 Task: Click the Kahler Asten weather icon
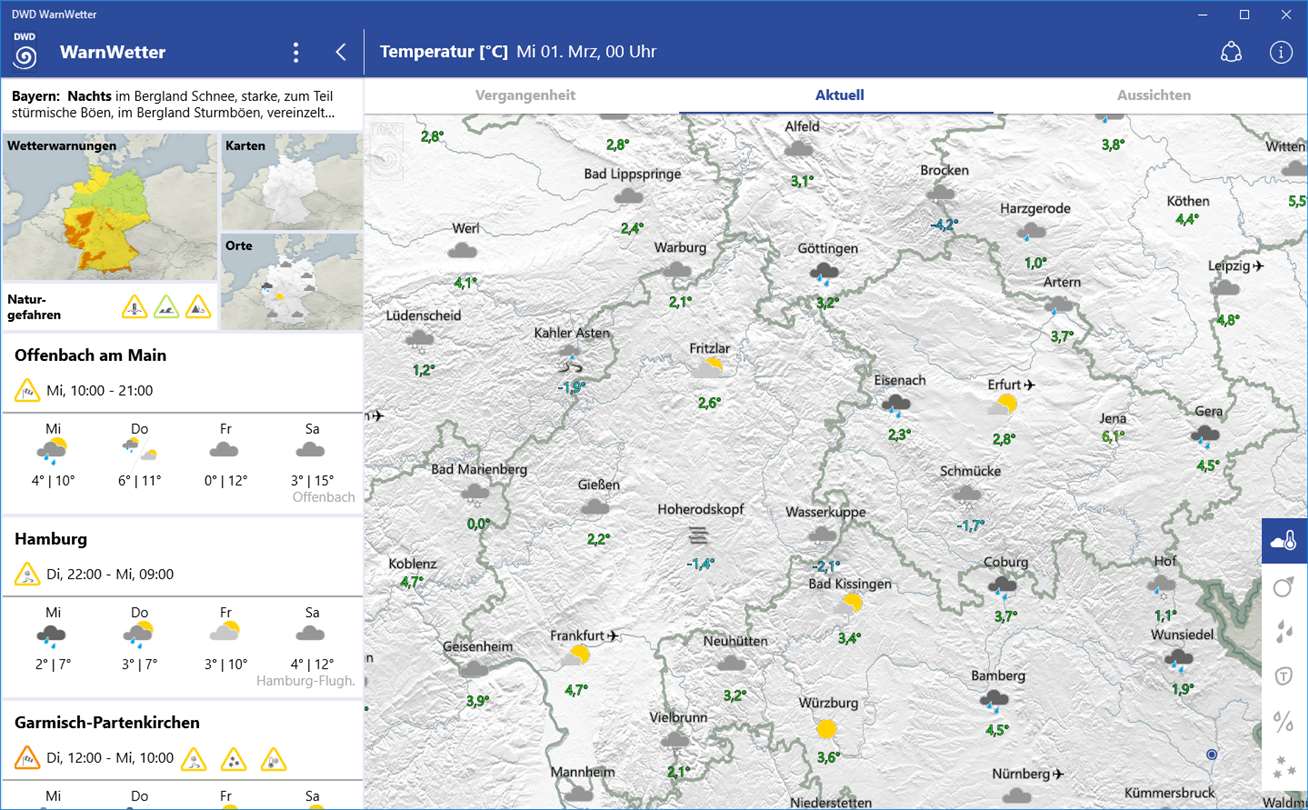[x=571, y=359]
